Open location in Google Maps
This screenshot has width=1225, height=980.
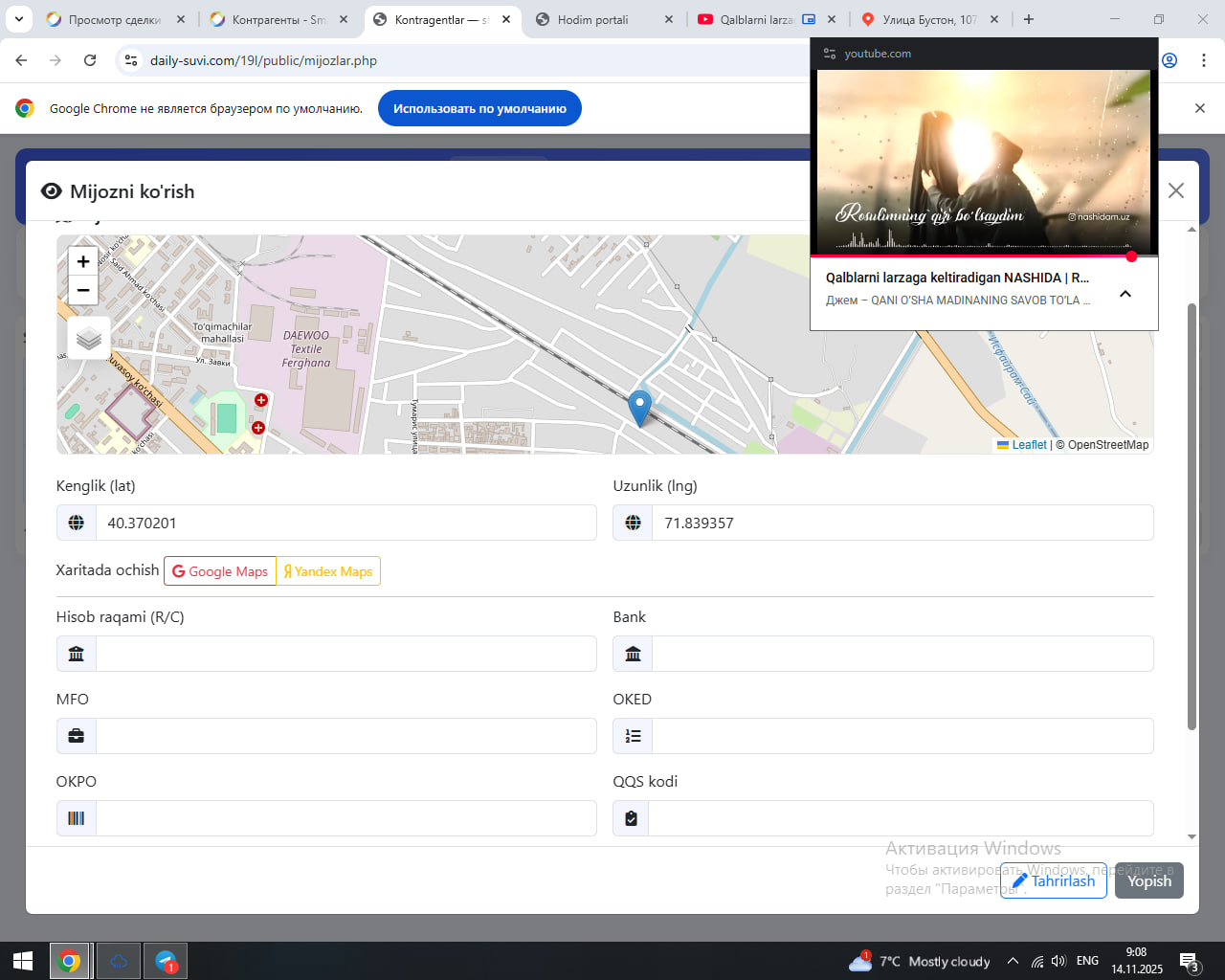(220, 571)
